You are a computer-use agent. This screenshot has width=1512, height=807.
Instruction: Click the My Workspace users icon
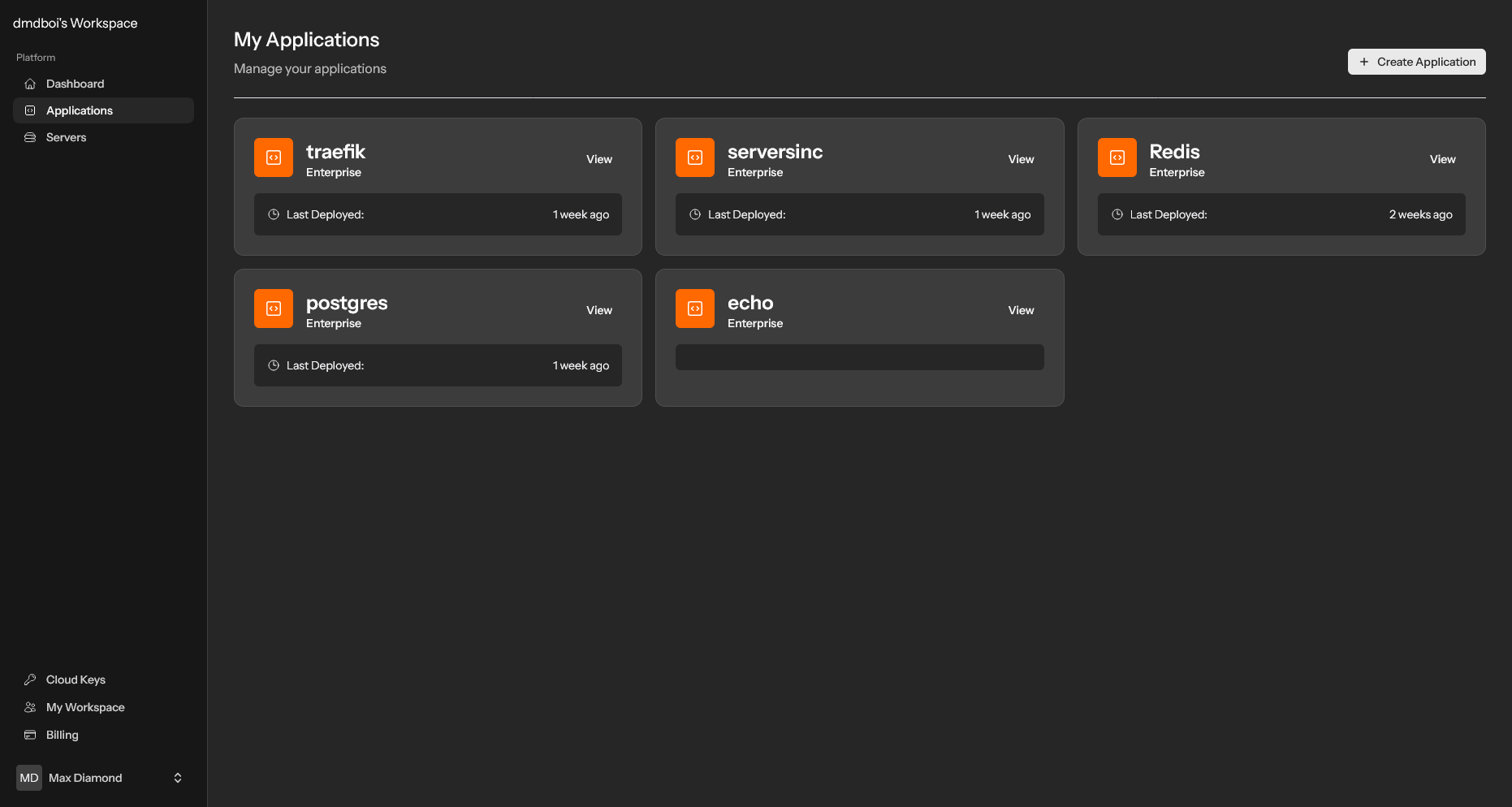30,707
